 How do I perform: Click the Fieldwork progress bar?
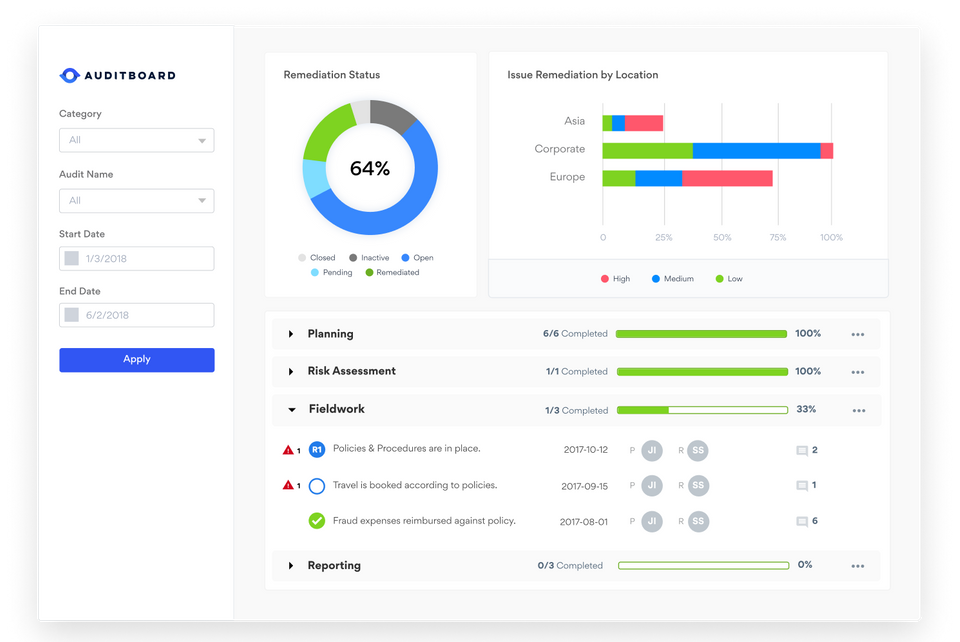[702, 409]
